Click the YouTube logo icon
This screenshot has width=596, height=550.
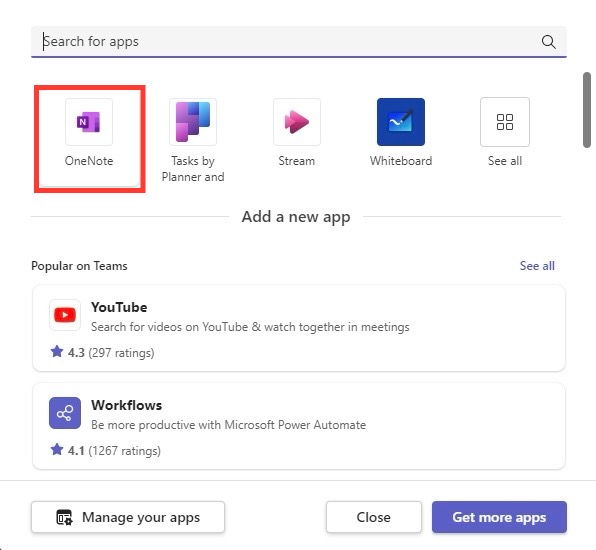65,315
